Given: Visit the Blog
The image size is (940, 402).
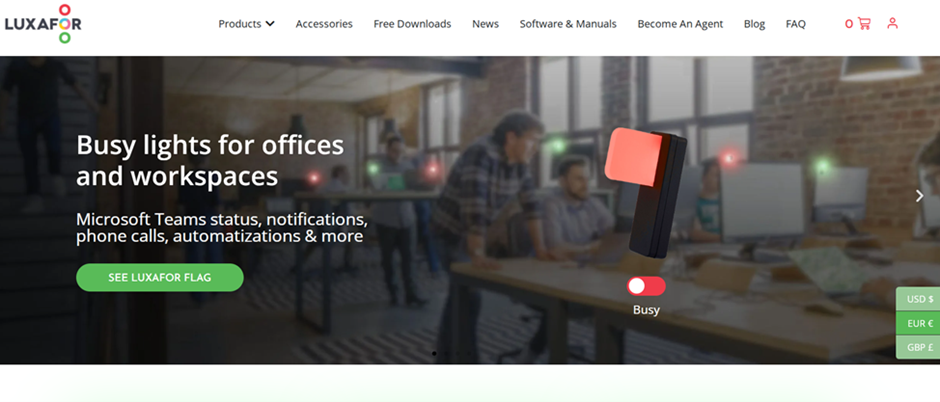Looking at the screenshot, I should pyautogui.click(x=754, y=24).
